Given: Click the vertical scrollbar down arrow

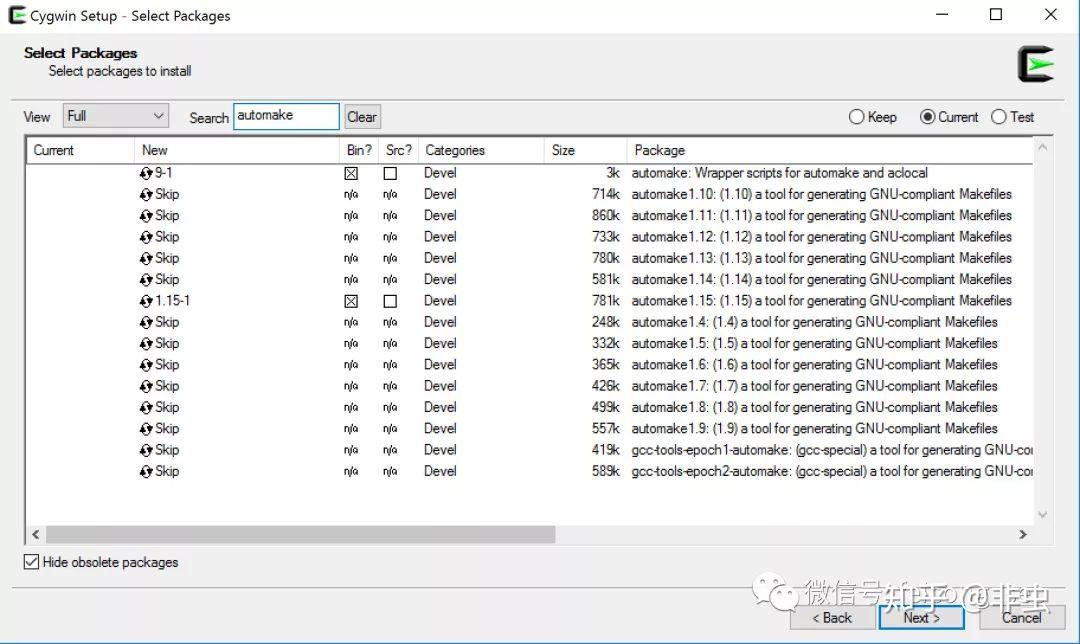Looking at the screenshot, I should tap(1042, 515).
